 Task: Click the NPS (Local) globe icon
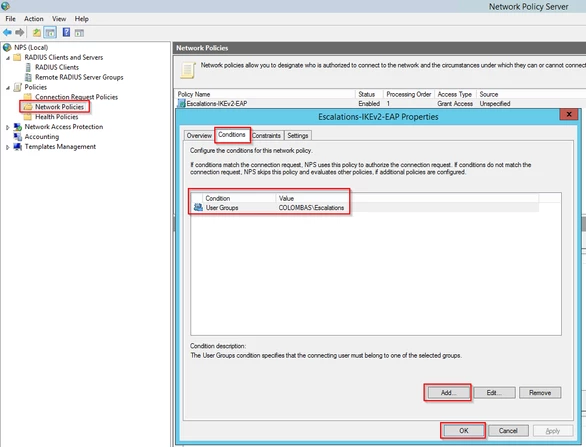coord(7,47)
